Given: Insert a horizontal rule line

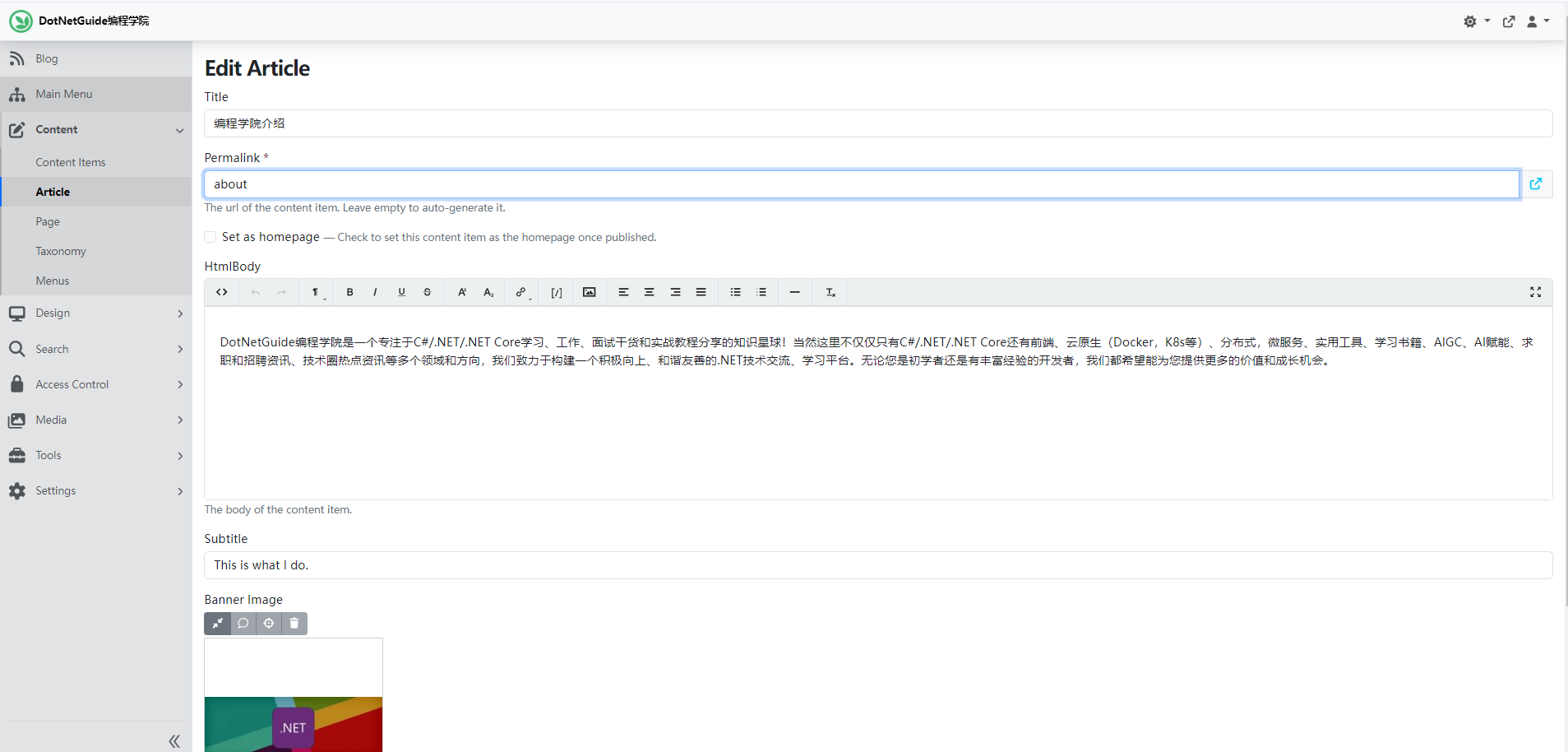Looking at the screenshot, I should pyautogui.click(x=794, y=292).
